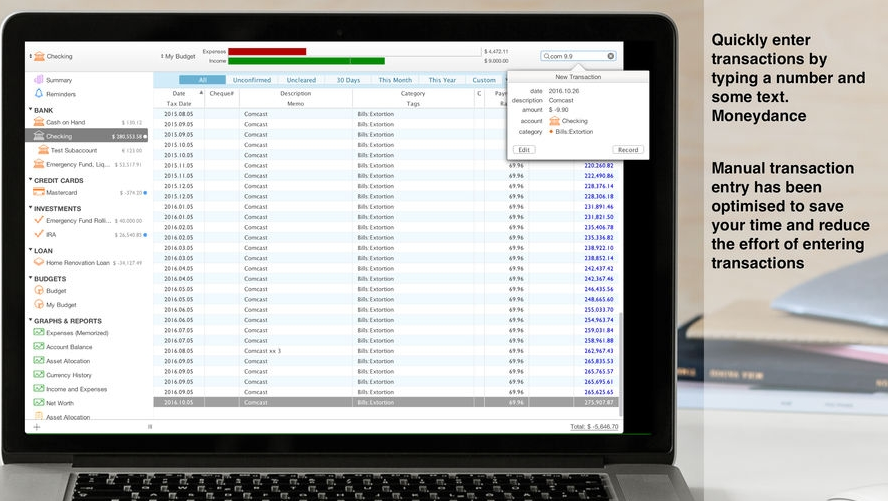Open the Summary icon in sidebar
The height and width of the screenshot is (501, 888).
[x=39, y=80]
